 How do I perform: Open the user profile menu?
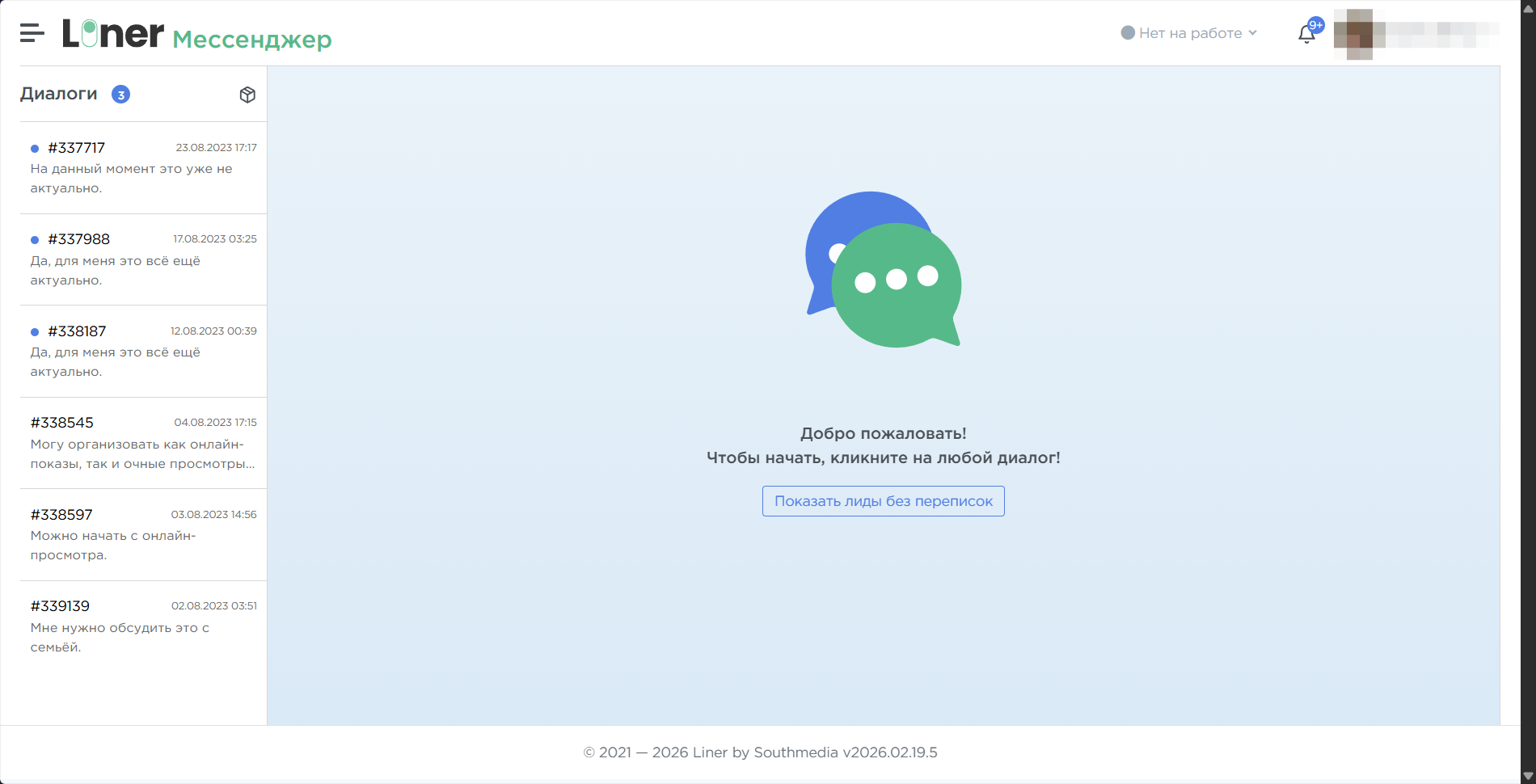[x=1415, y=34]
